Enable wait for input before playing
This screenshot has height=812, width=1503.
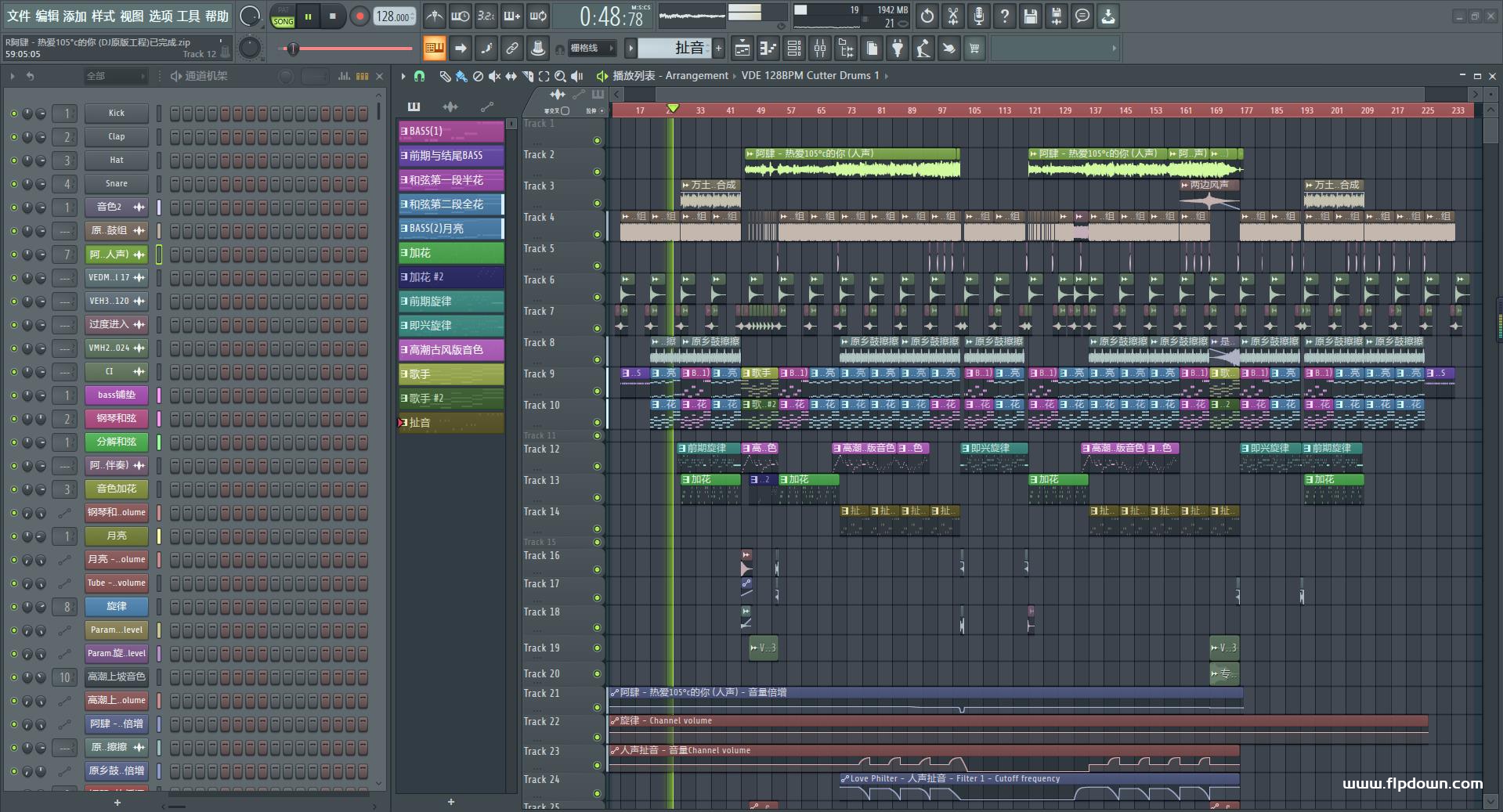click(461, 16)
